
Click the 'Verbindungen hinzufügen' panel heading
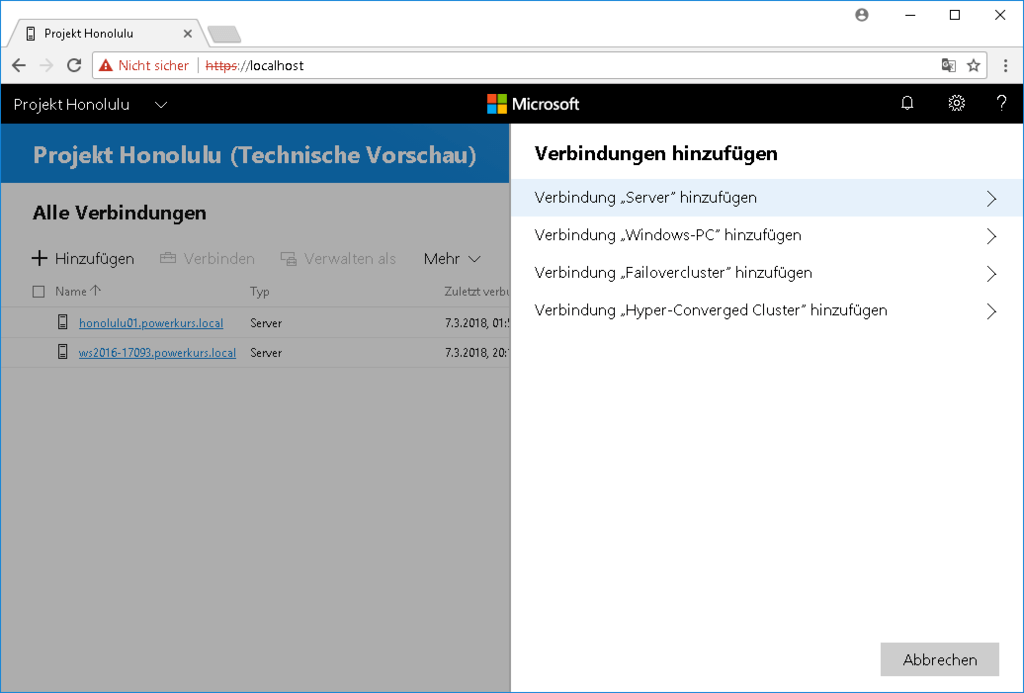pyautogui.click(x=656, y=153)
